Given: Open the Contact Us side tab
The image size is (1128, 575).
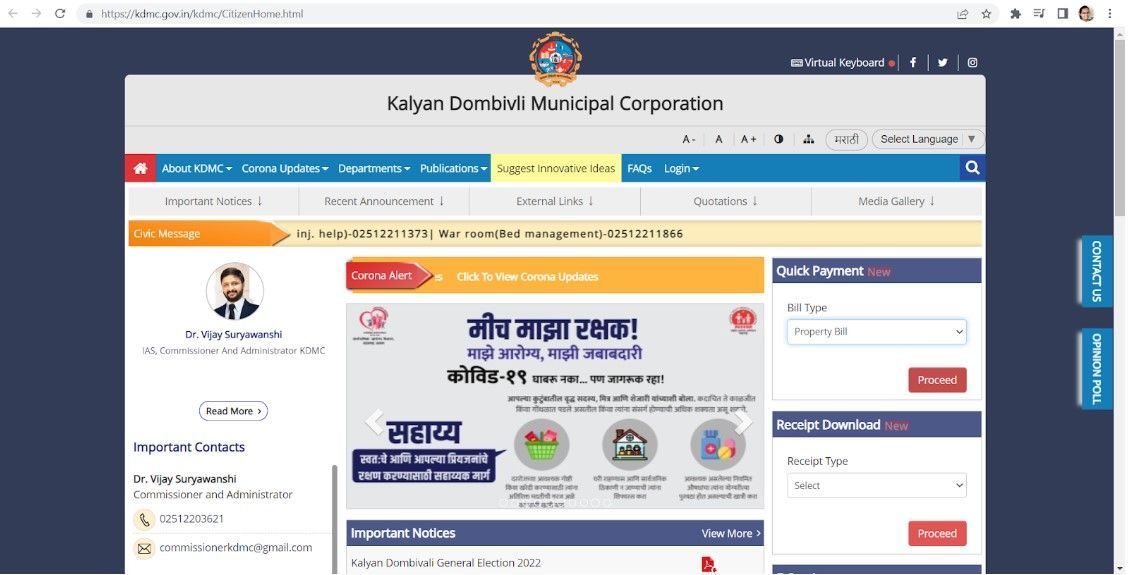Looking at the screenshot, I should [x=1096, y=271].
